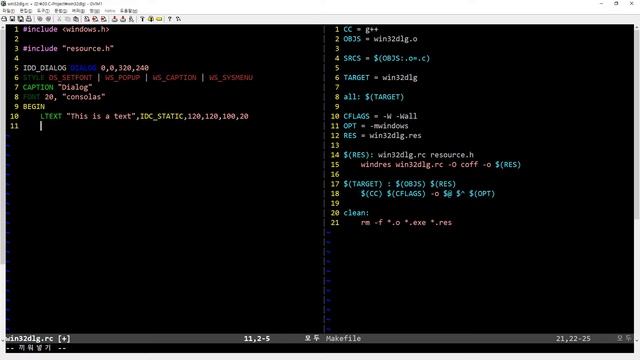Open the File (파일) menu
640x360 pixels.
[x=9, y=11]
